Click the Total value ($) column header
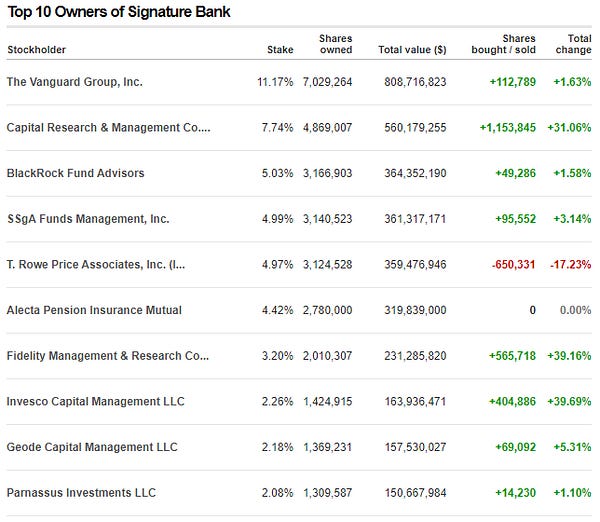This screenshot has height=522, width=600. (x=412, y=50)
